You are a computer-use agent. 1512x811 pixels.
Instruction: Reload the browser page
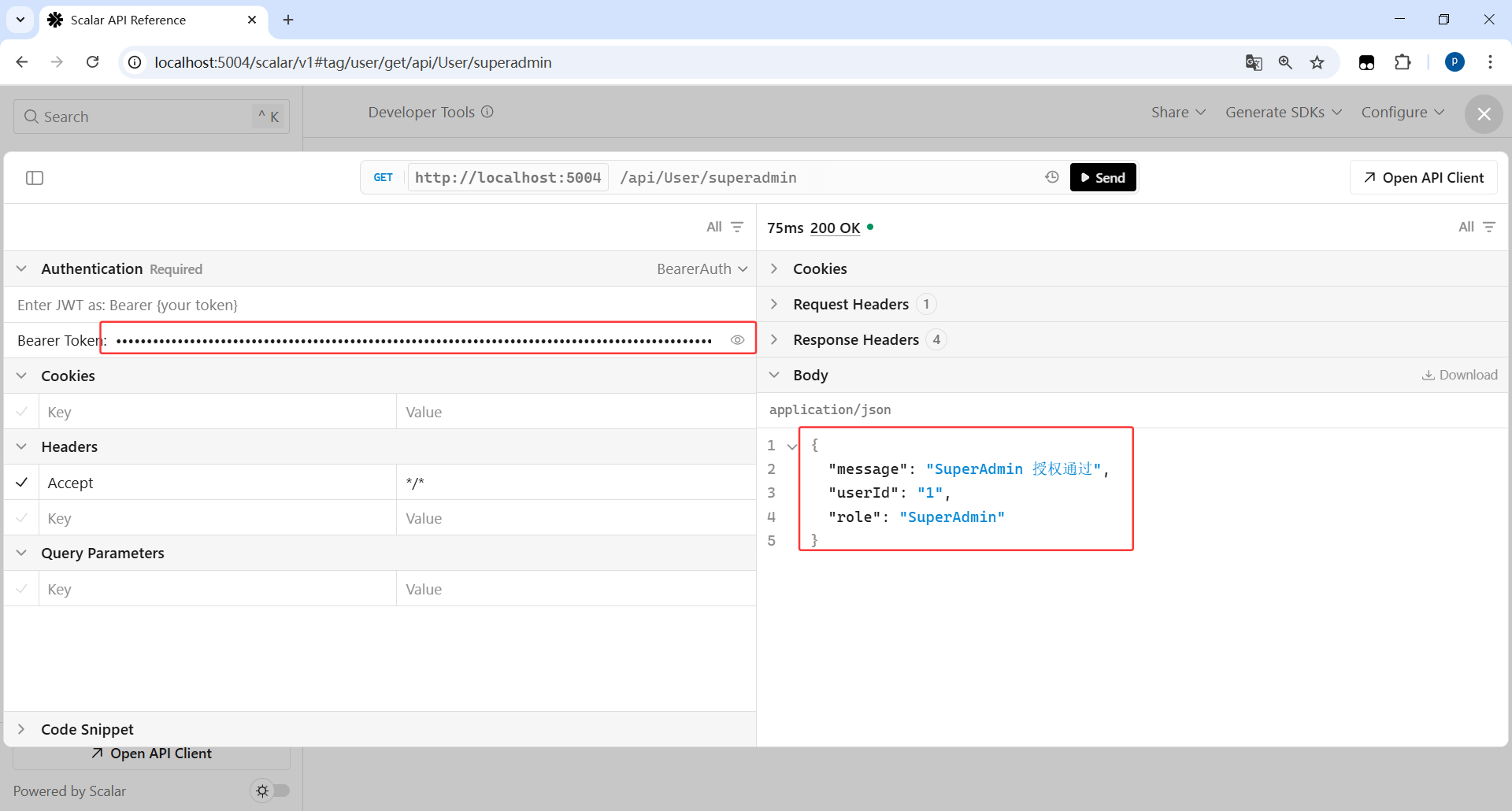pos(92,62)
